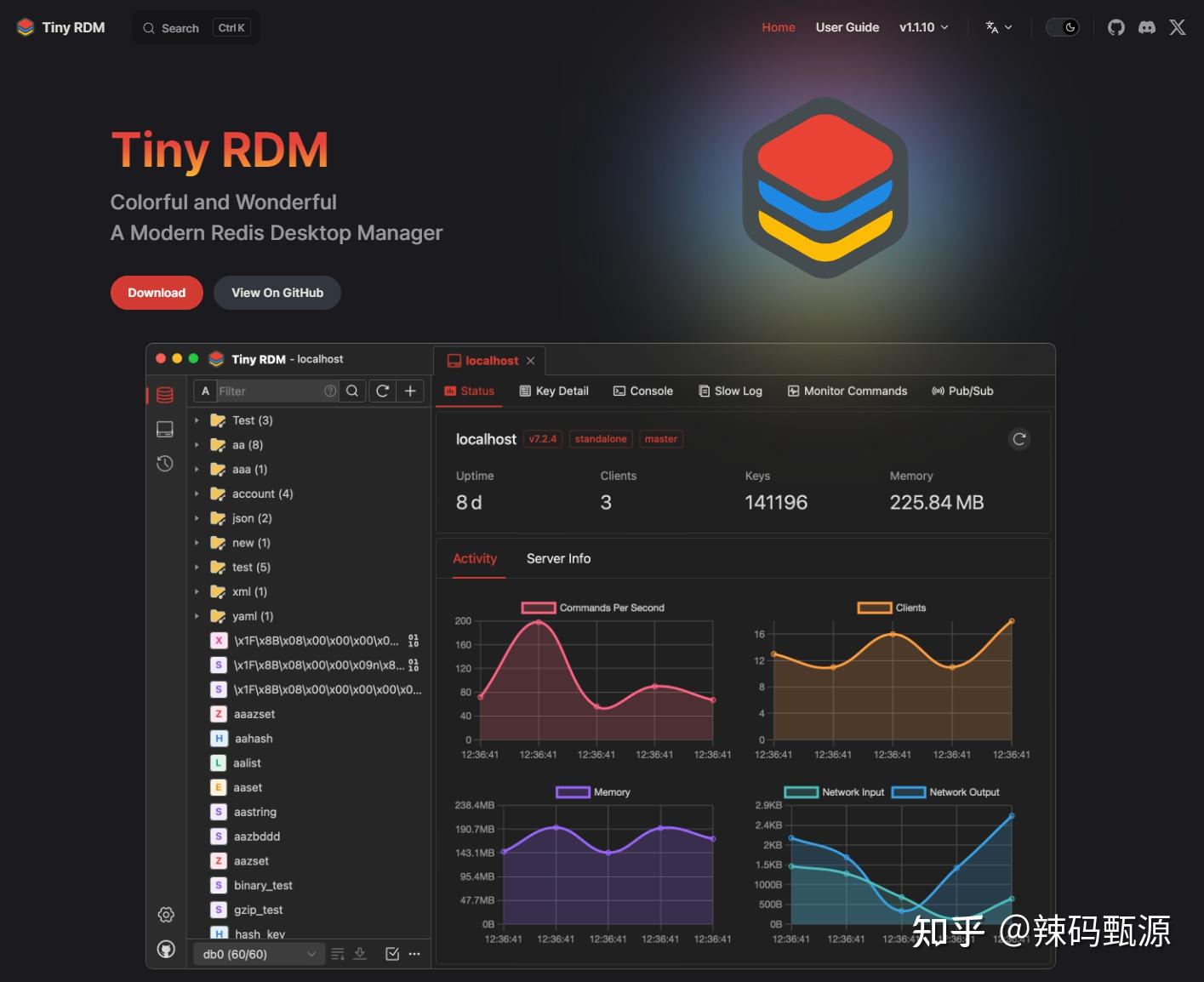1204x982 pixels.
Task: Open the v1.1.10 version dropdown
Action: coord(923,27)
